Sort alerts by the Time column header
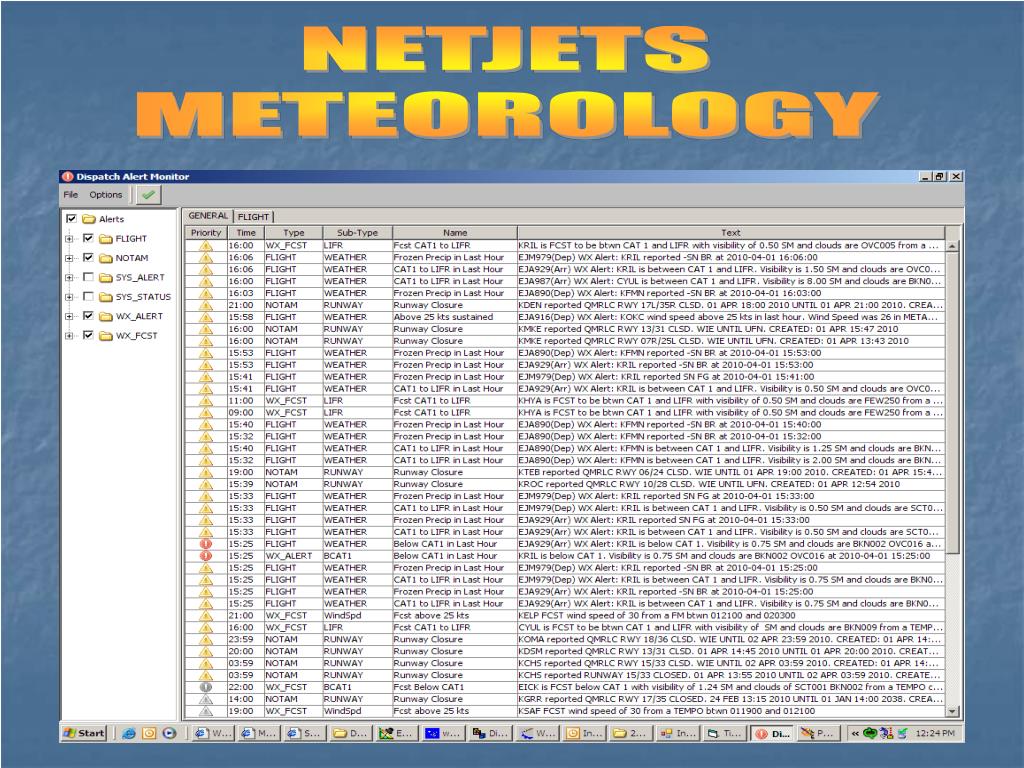Screen dimensions: 1024x768 click(246, 232)
